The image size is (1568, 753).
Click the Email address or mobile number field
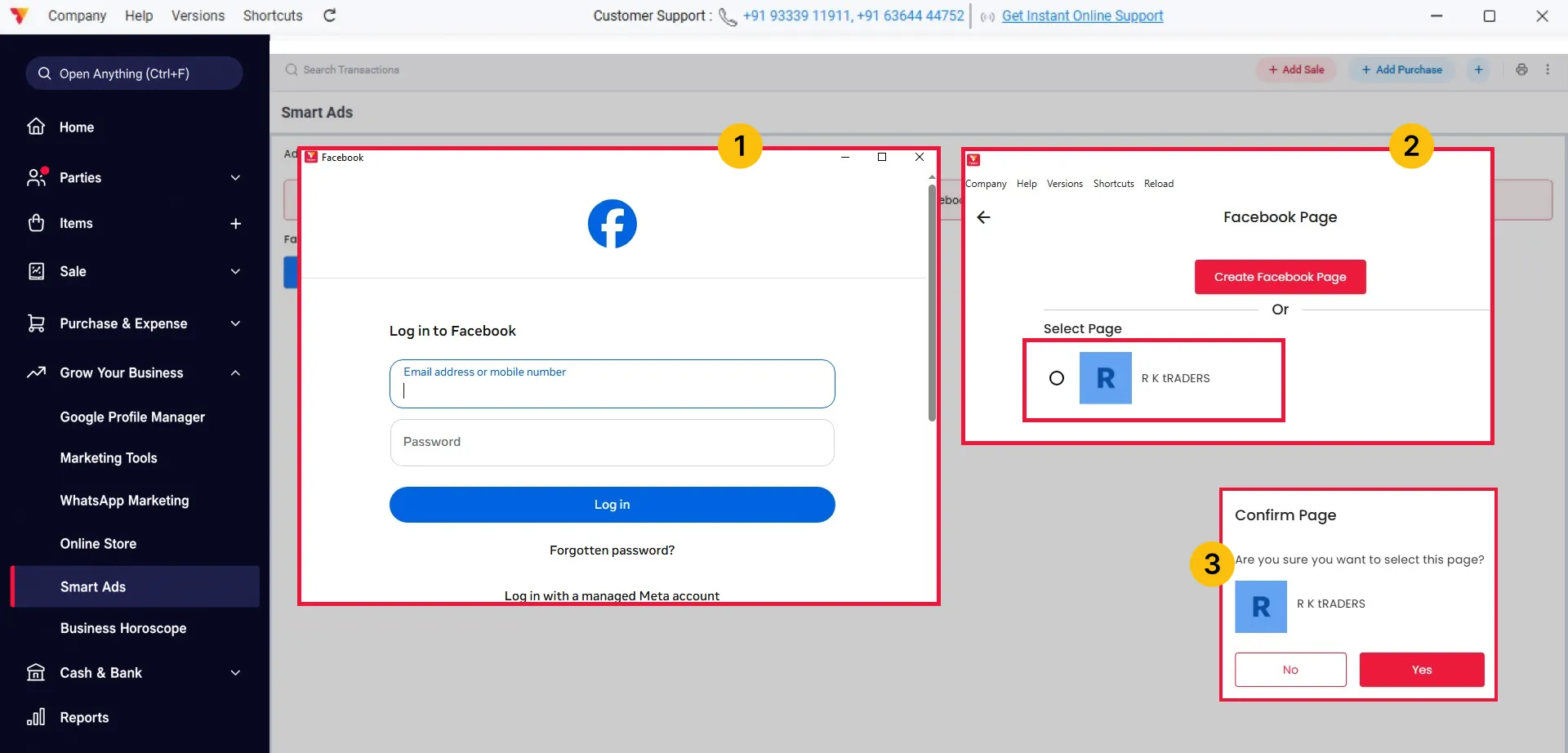612,384
